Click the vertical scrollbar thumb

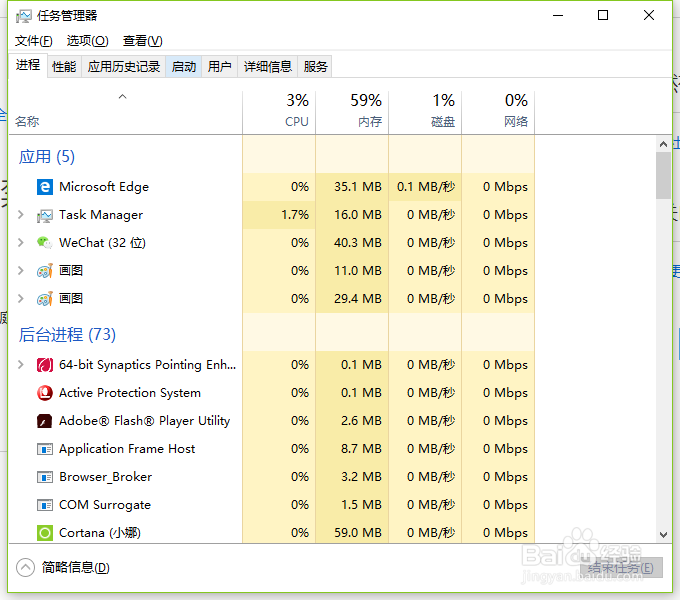(x=663, y=176)
